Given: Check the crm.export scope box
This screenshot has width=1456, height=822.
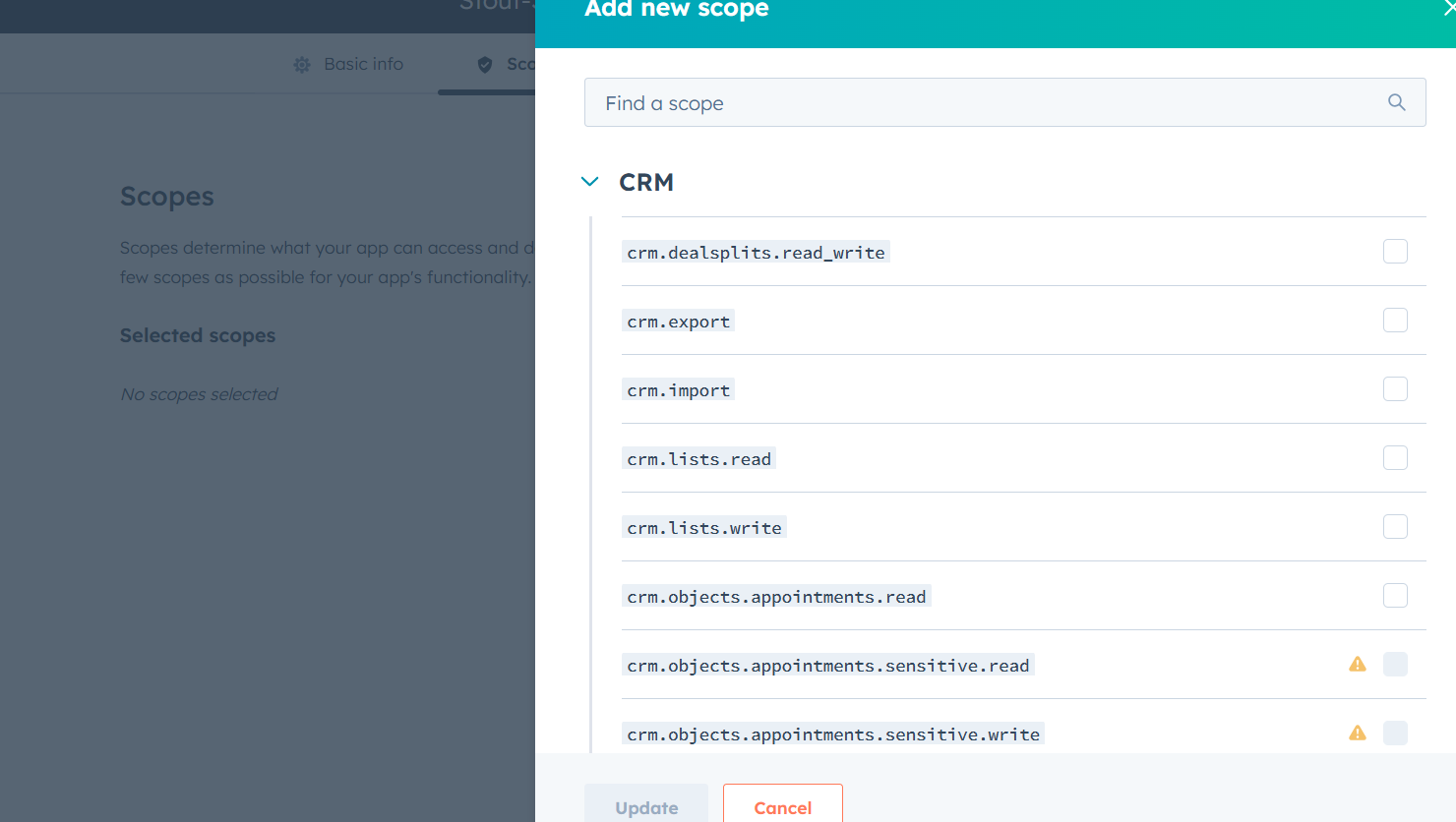Looking at the screenshot, I should click(1395, 321).
